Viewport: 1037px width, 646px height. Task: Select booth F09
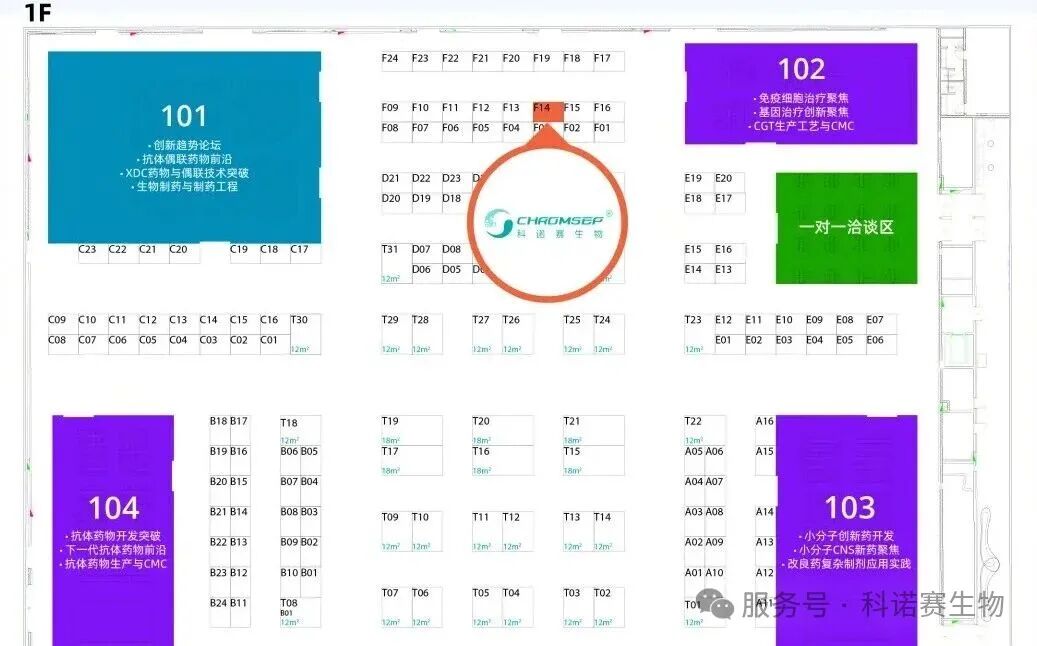pyautogui.click(x=396, y=112)
